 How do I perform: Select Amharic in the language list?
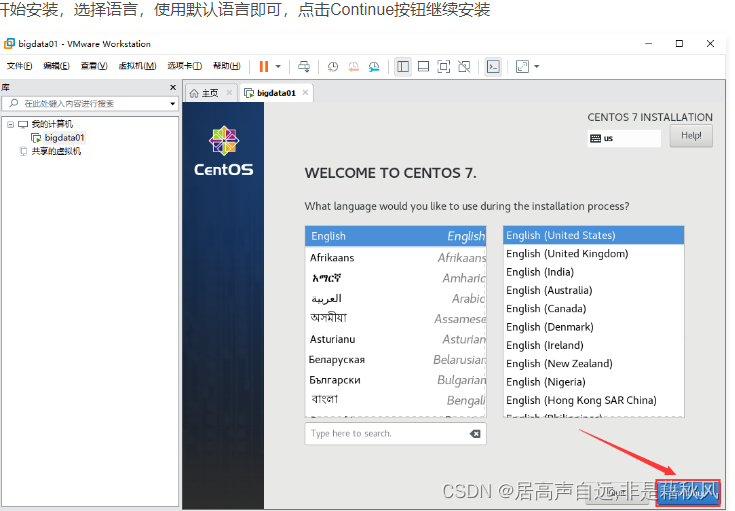tap(396, 278)
